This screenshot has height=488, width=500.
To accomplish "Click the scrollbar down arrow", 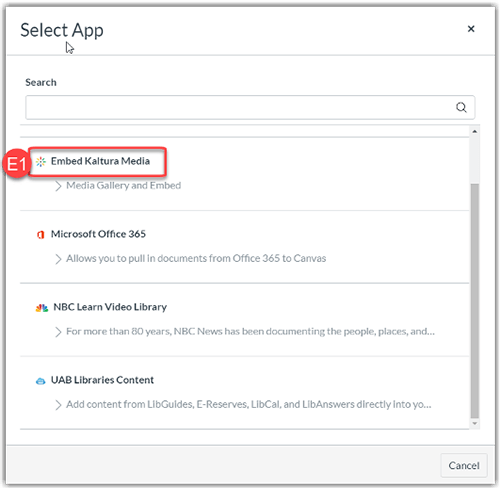I will click(x=475, y=424).
